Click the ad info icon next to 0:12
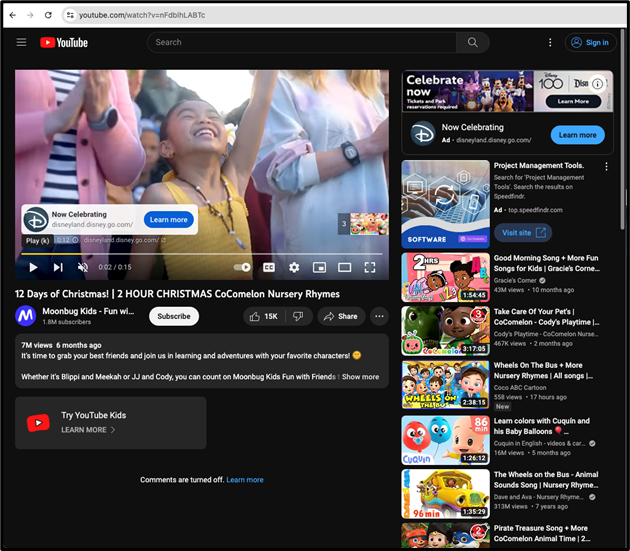Viewport: 630px width, 551px height. 75,240
